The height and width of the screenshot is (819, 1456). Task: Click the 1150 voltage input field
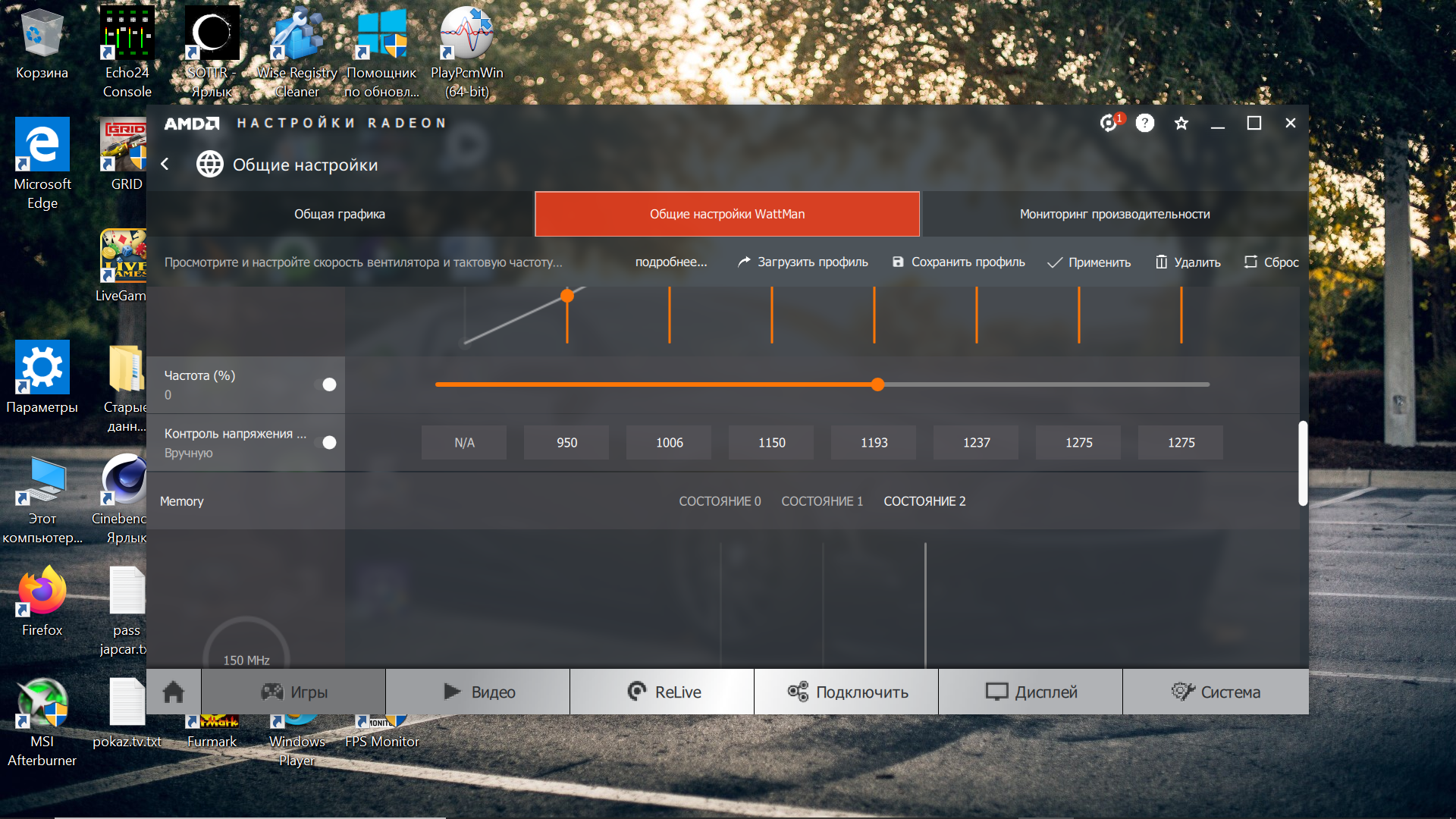771,443
